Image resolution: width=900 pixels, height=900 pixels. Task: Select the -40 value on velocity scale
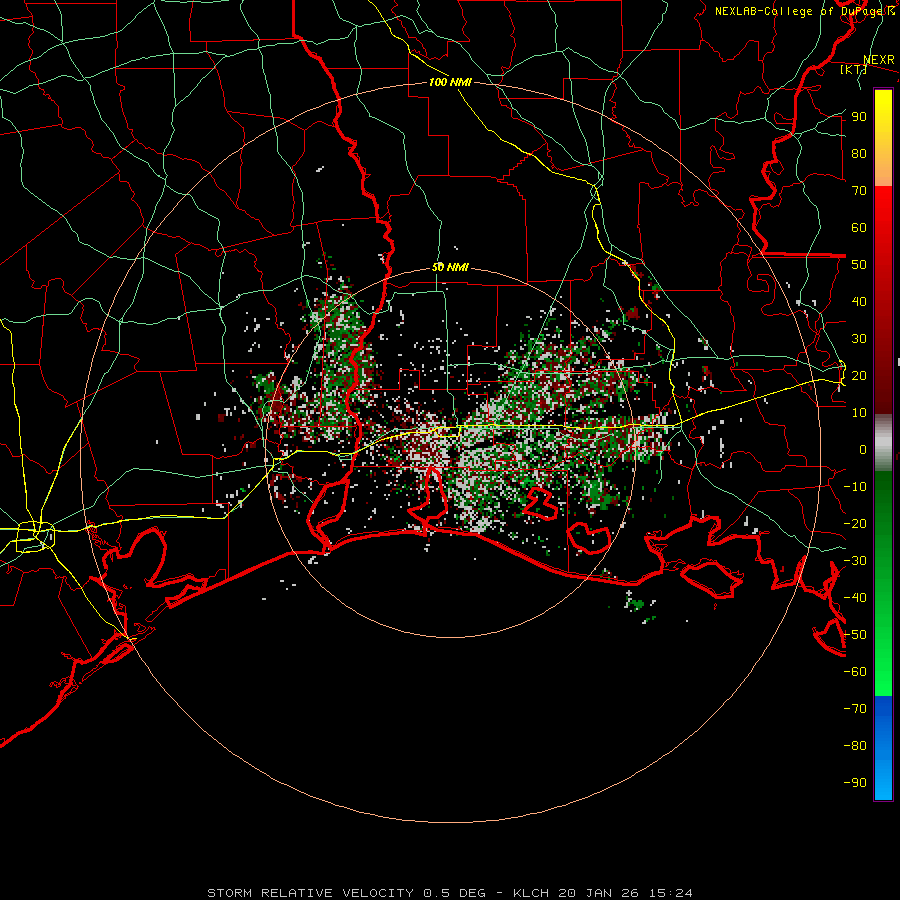click(x=855, y=598)
